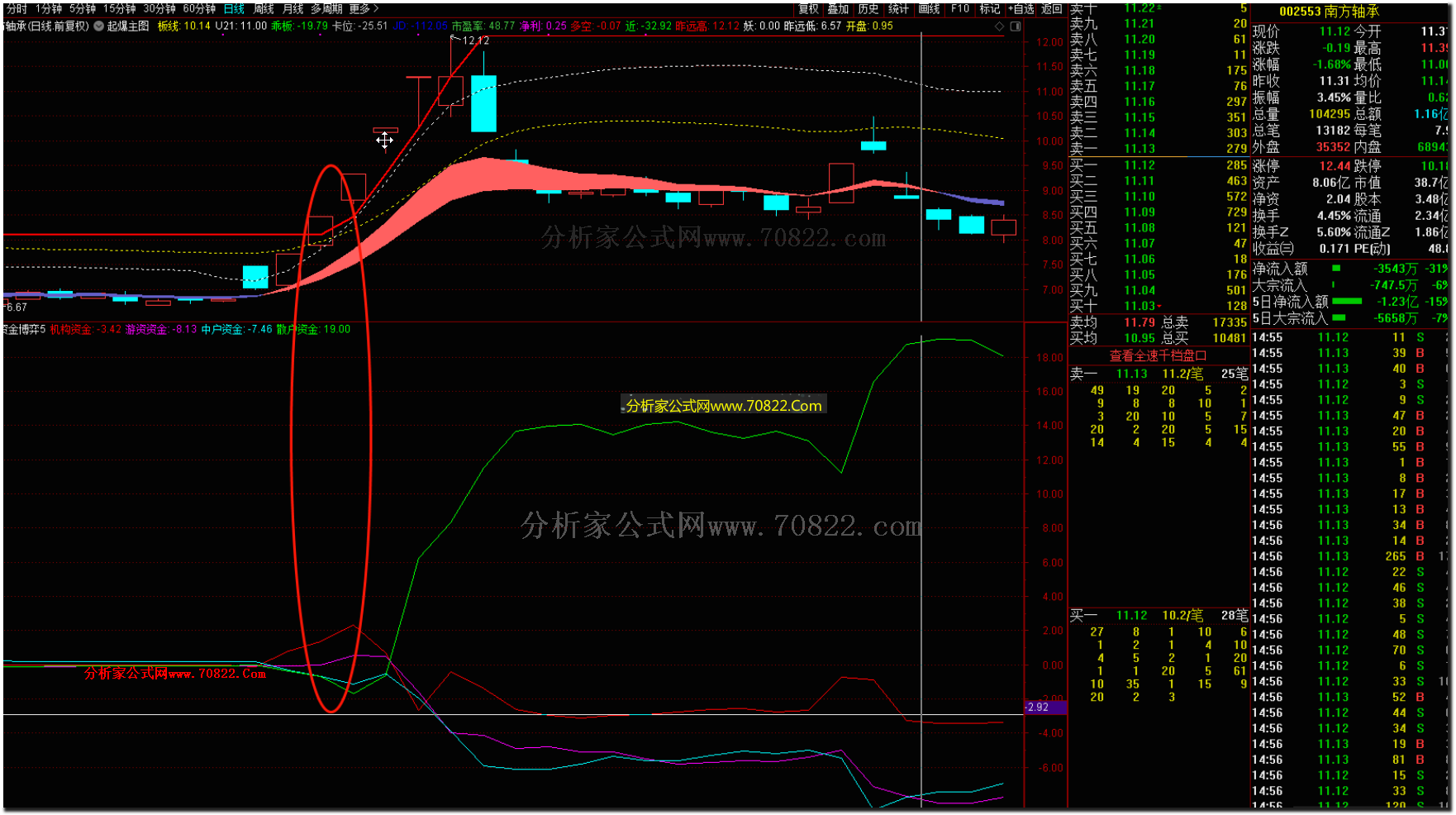Click the diamond icon above the chart
The width and height of the screenshot is (1456, 815).
coord(999,26)
